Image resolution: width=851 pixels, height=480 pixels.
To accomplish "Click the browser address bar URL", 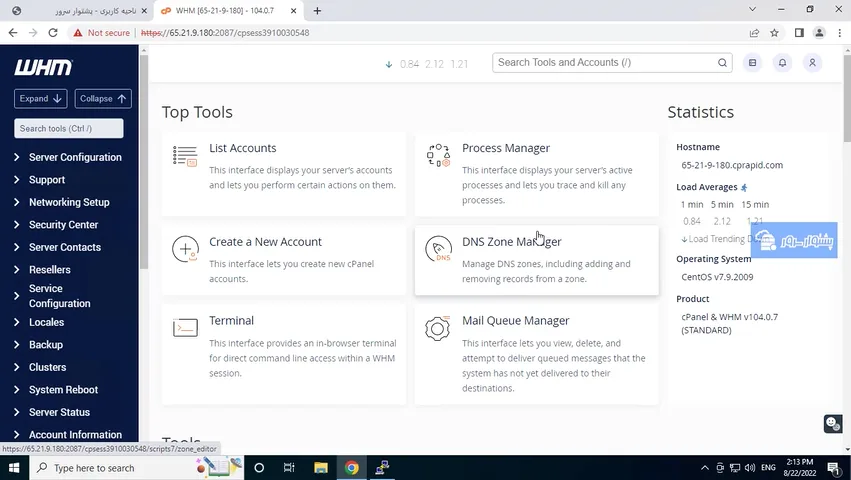I will (225, 33).
